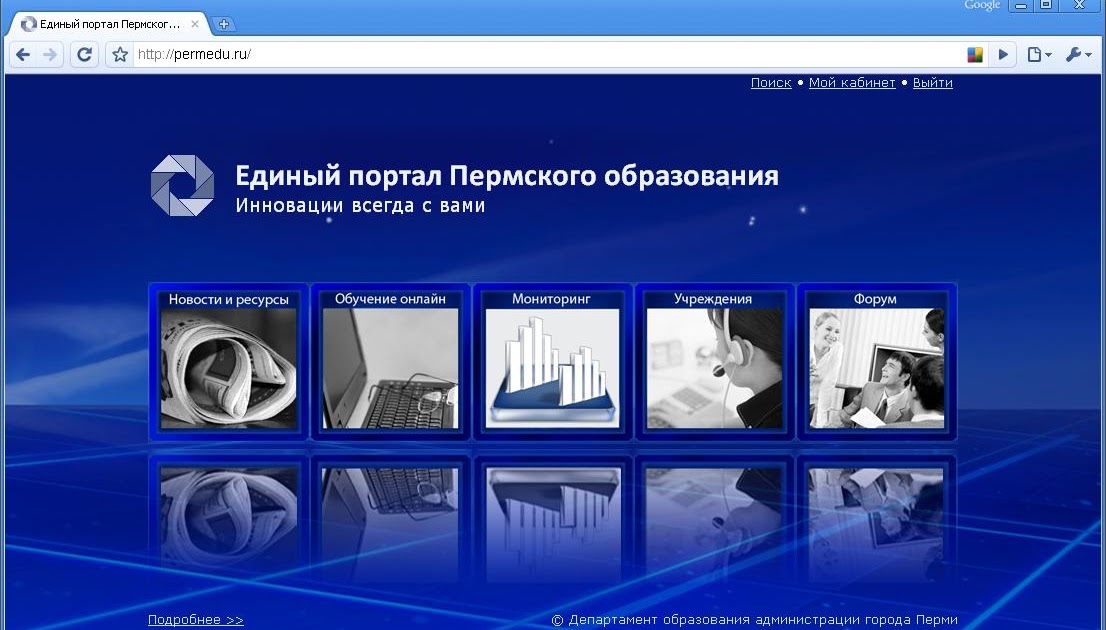Click the blue Go arrow next to the toolbar

pos(1003,54)
